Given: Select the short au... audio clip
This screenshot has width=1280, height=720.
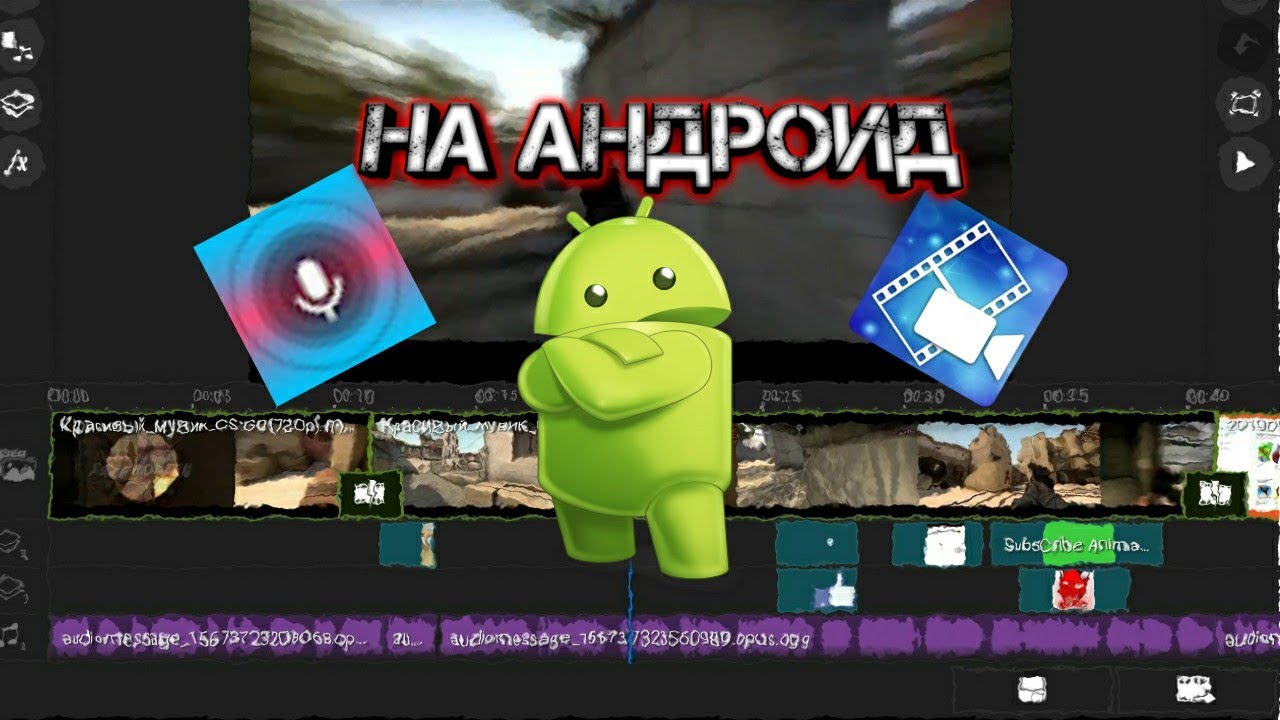Looking at the screenshot, I should tap(412, 637).
